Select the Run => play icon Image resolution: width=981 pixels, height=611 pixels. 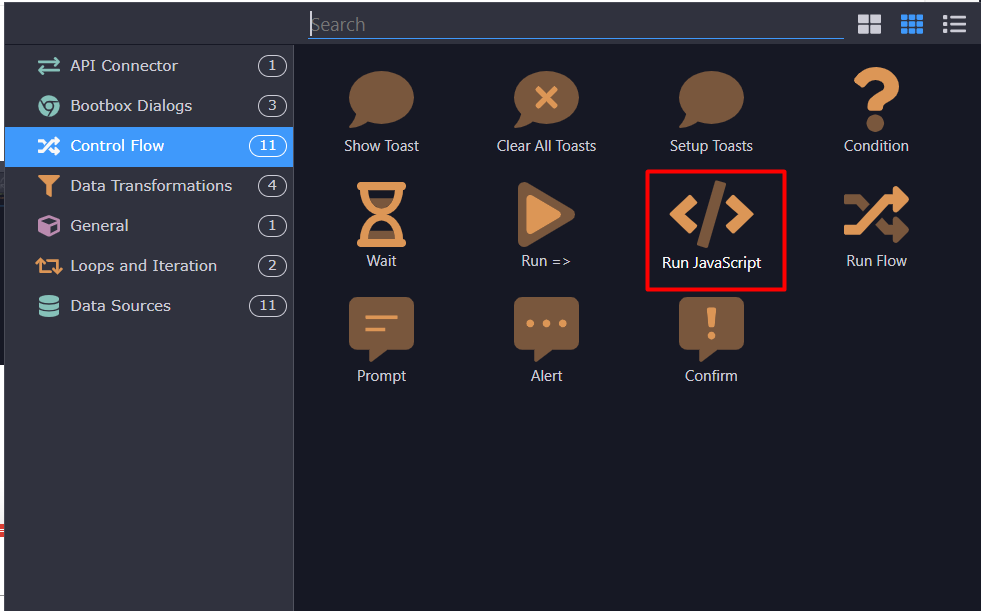click(x=546, y=215)
